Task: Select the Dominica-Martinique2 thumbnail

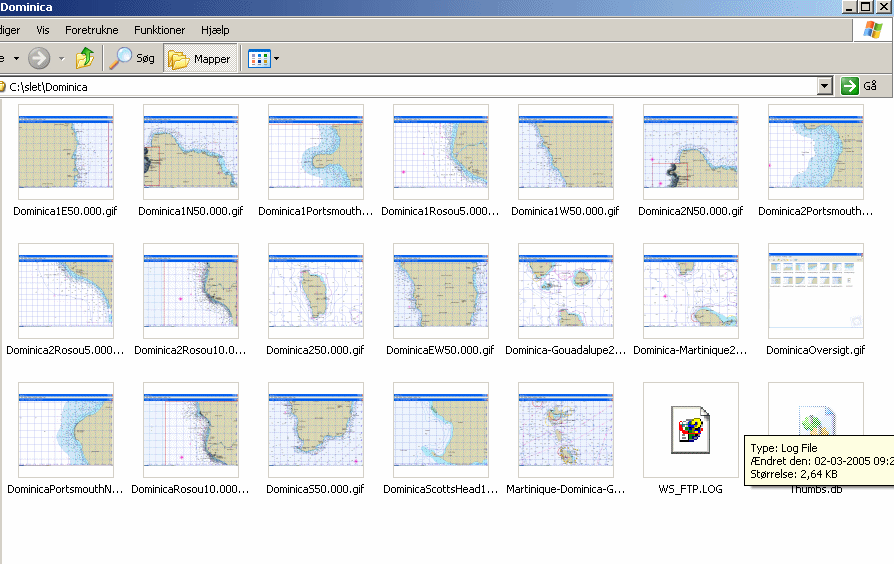Action: coord(690,291)
